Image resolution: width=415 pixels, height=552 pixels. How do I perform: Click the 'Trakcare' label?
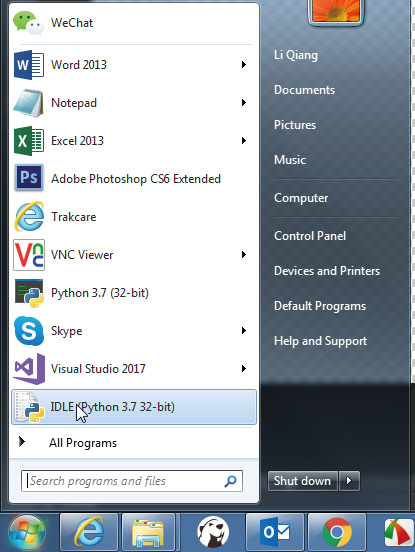tap(74, 217)
